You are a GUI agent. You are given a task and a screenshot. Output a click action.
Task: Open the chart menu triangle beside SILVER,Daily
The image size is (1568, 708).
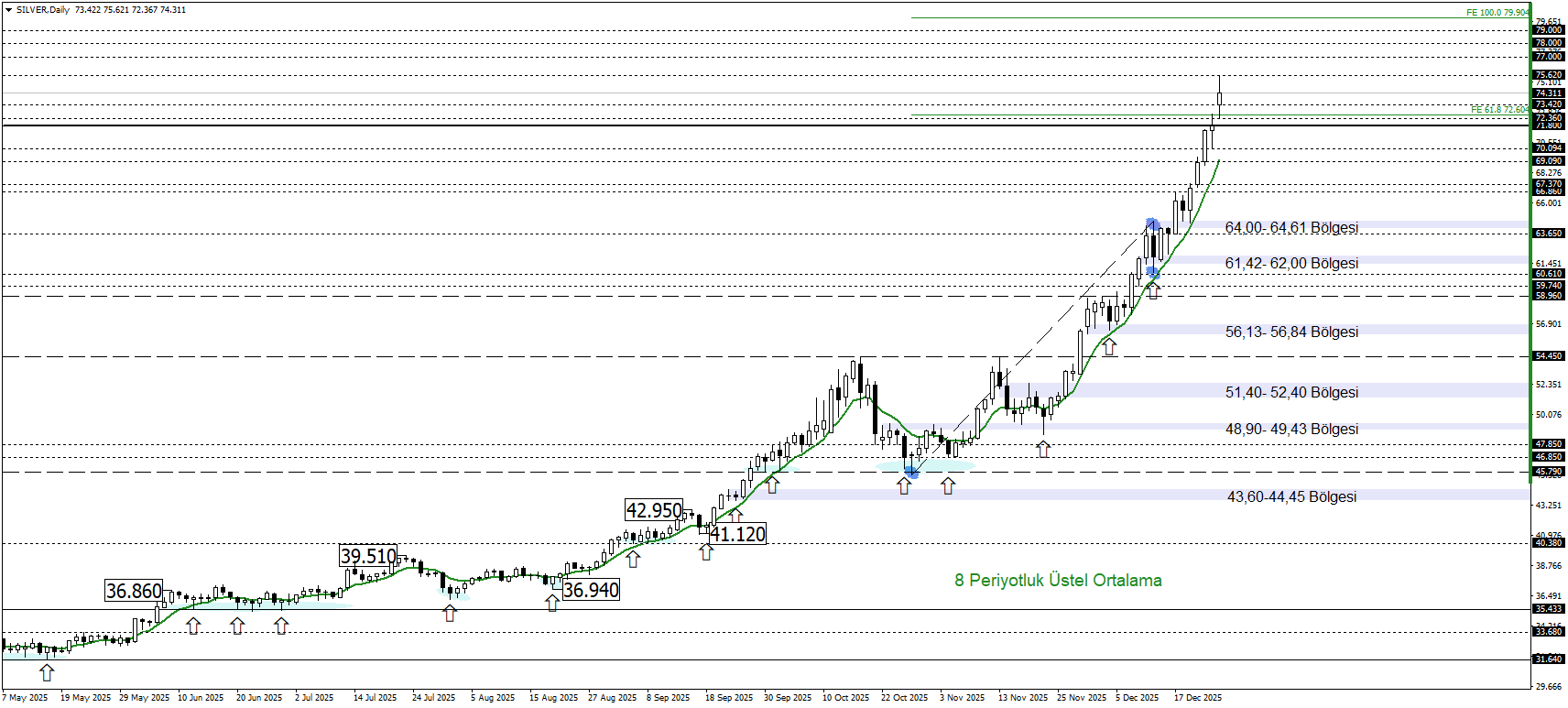coord(9,10)
